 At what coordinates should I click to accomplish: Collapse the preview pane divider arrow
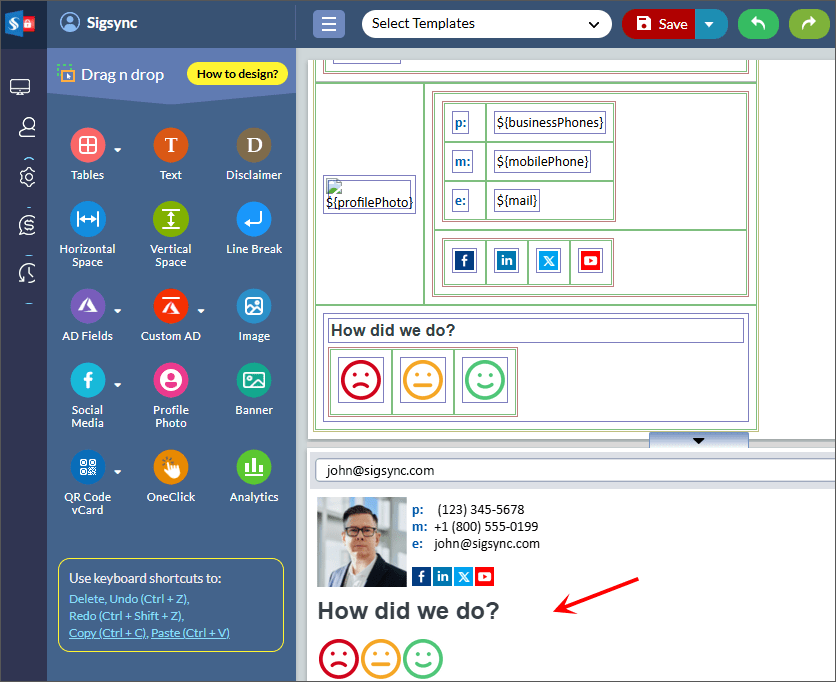tap(698, 440)
